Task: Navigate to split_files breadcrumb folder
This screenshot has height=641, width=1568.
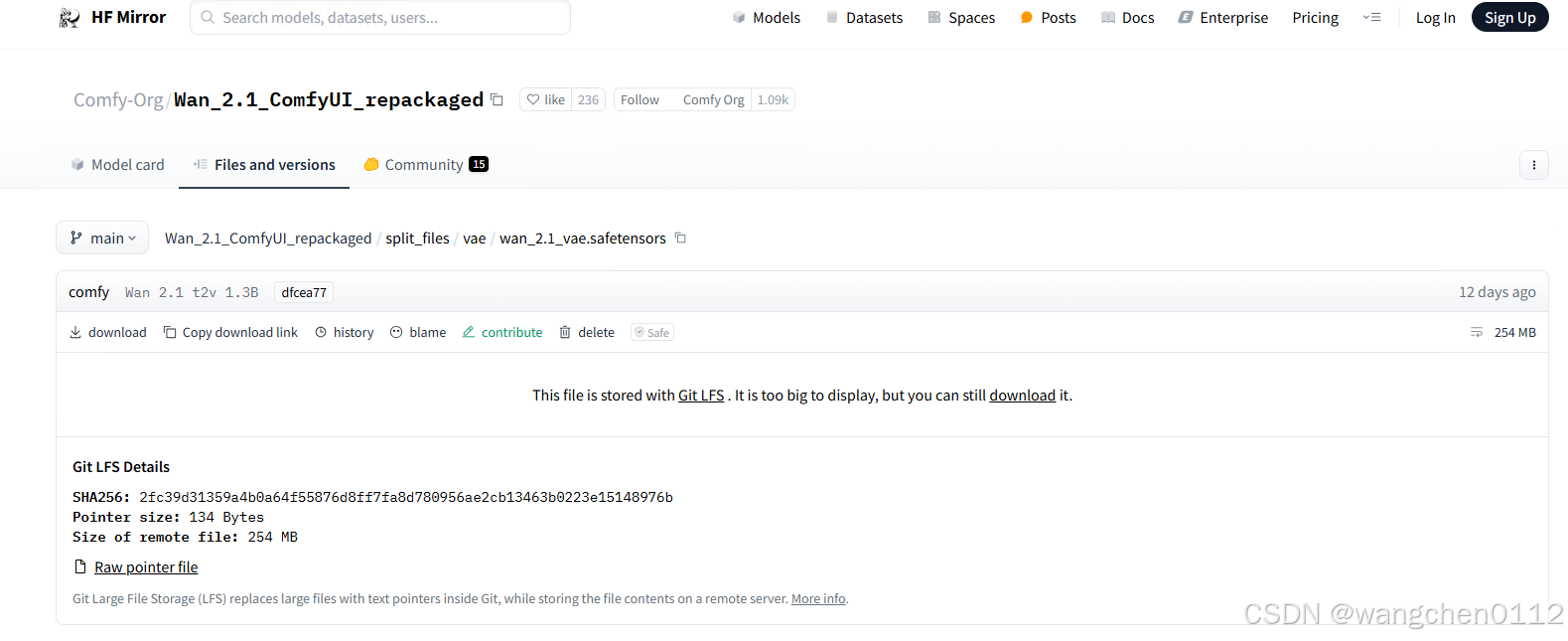Action: pyautogui.click(x=417, y=239)
